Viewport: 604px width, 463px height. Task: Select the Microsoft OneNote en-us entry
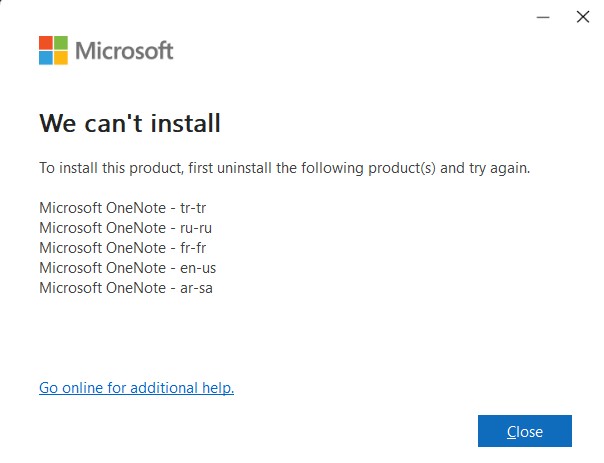[128, 268]
